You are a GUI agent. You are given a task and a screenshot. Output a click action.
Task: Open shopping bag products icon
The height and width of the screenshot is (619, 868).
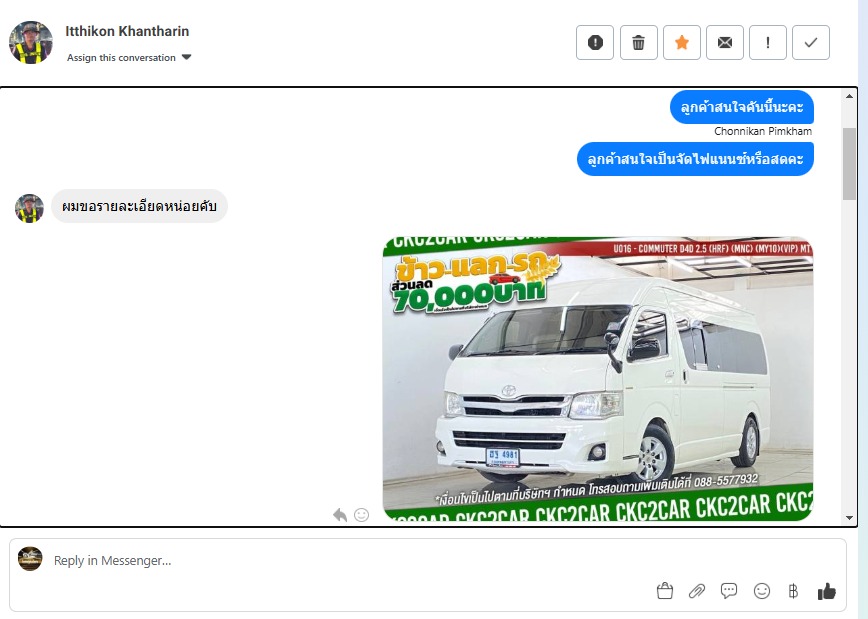665,591
